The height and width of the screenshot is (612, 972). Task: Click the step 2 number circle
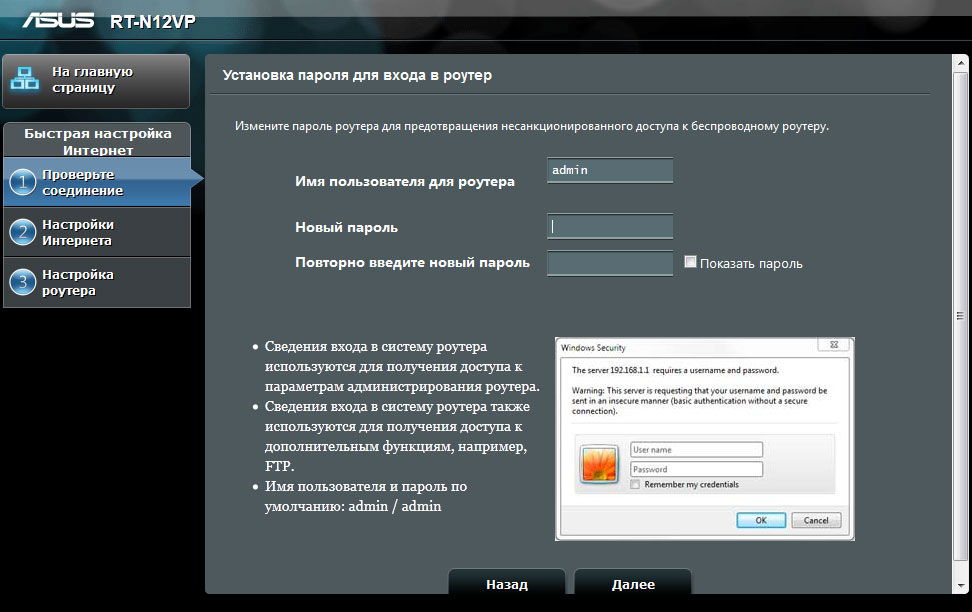click(x=22, y=232)
